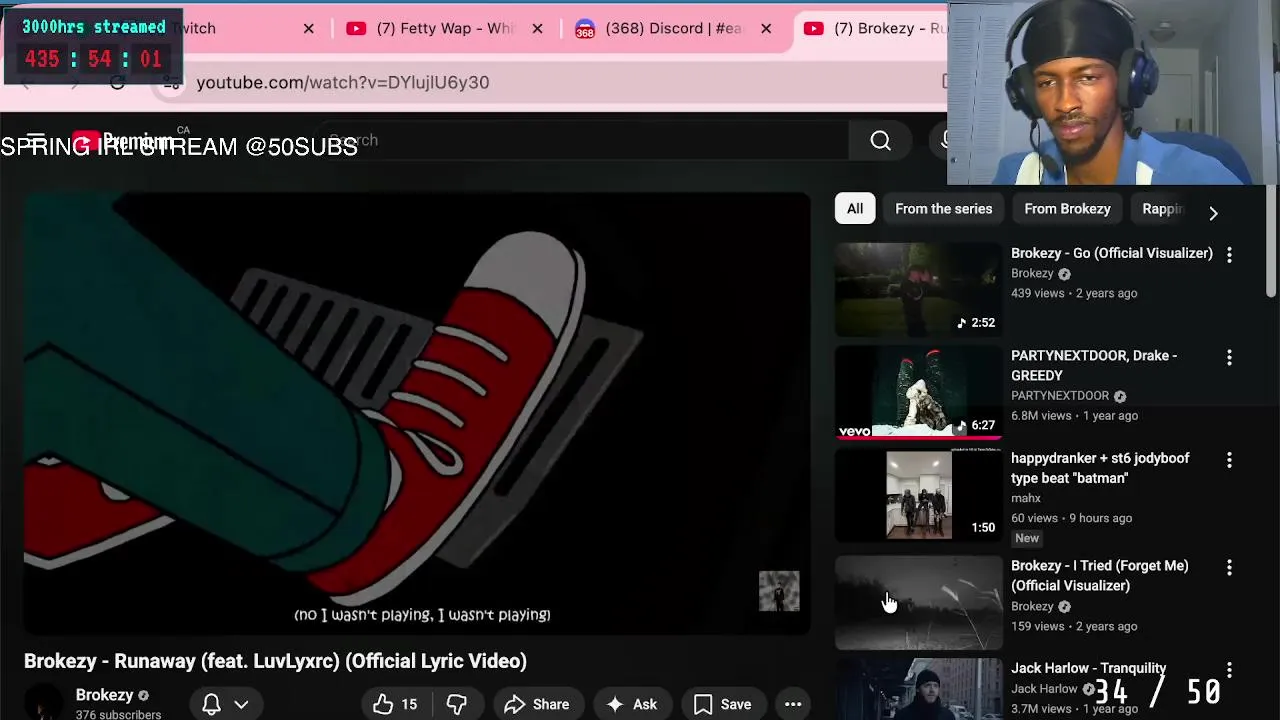Open the batman type beat thumbnail

[x=918, y=495]
